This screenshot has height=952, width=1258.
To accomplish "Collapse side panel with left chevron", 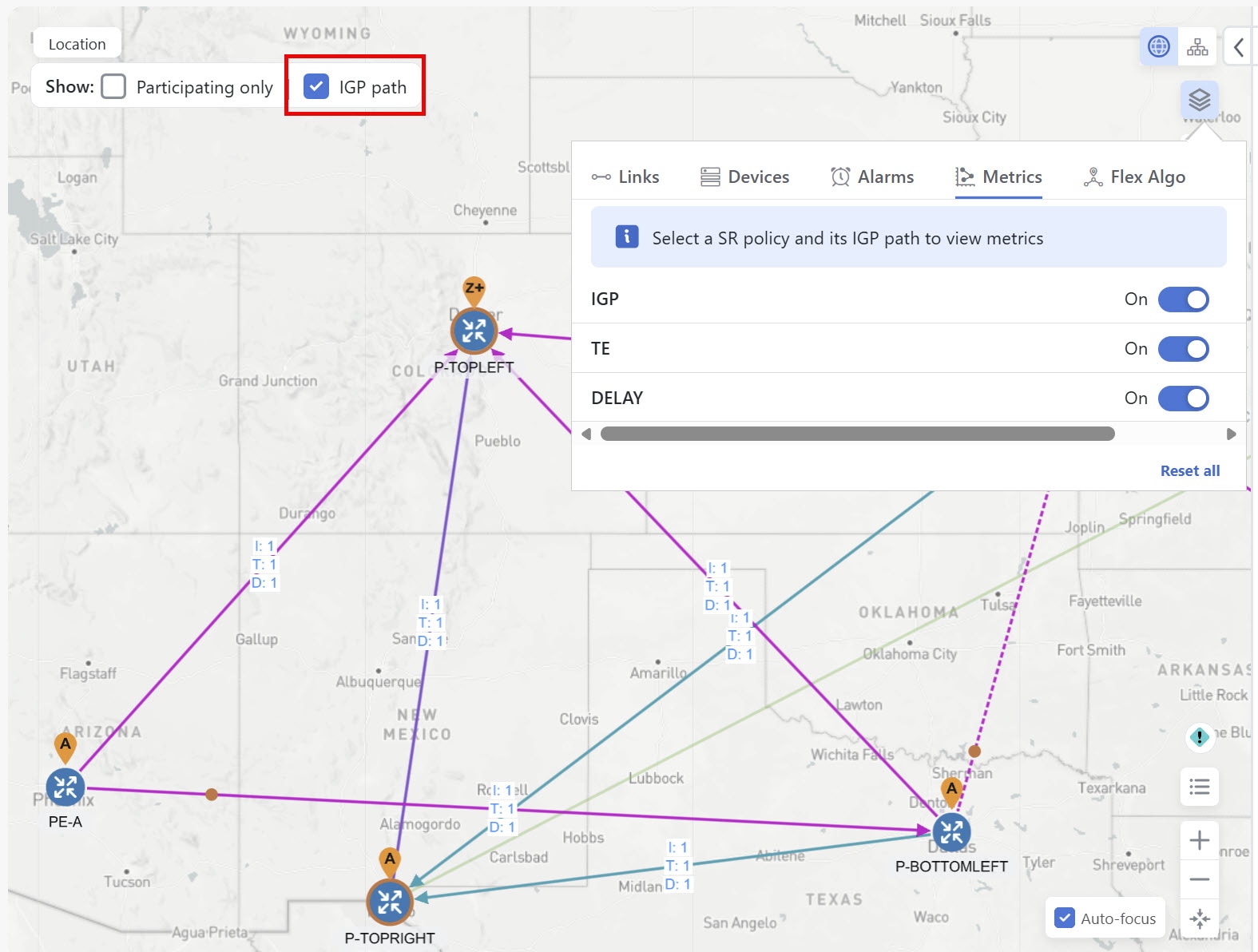I will (1238, 47).
